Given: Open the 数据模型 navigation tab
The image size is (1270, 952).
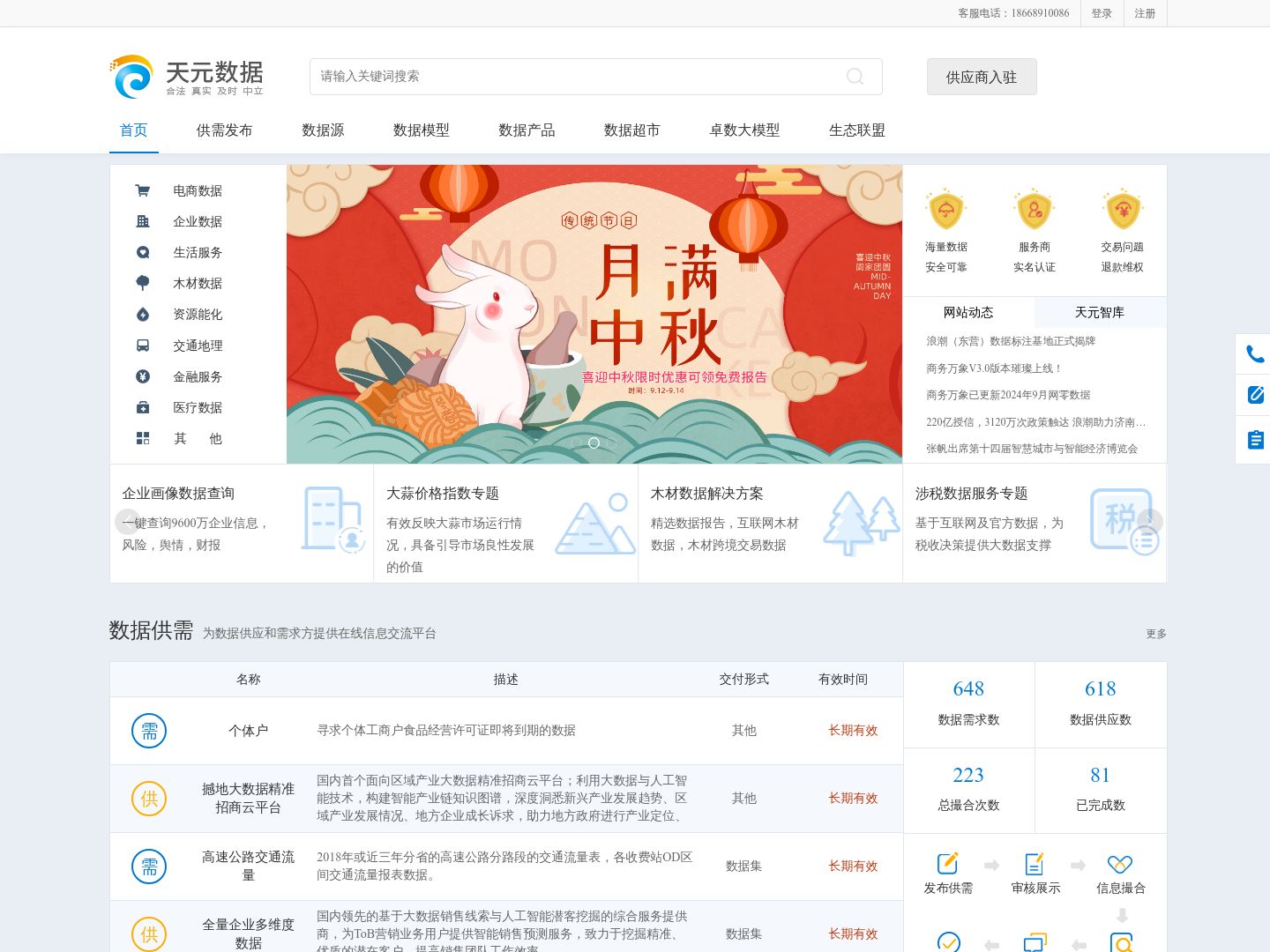Looking at the screenshot, I should [422, 130].
